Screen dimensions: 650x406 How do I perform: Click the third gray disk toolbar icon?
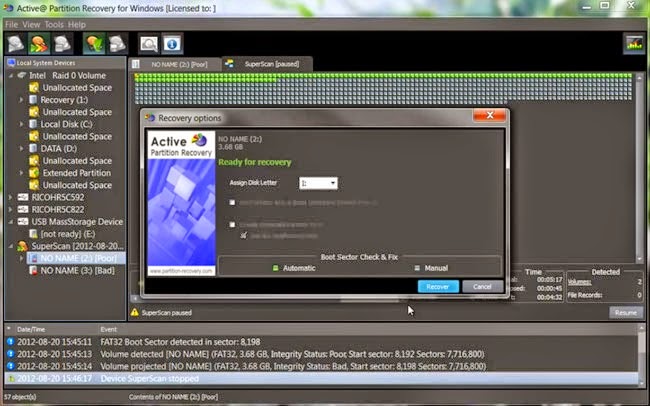click(x=63, y=44)
